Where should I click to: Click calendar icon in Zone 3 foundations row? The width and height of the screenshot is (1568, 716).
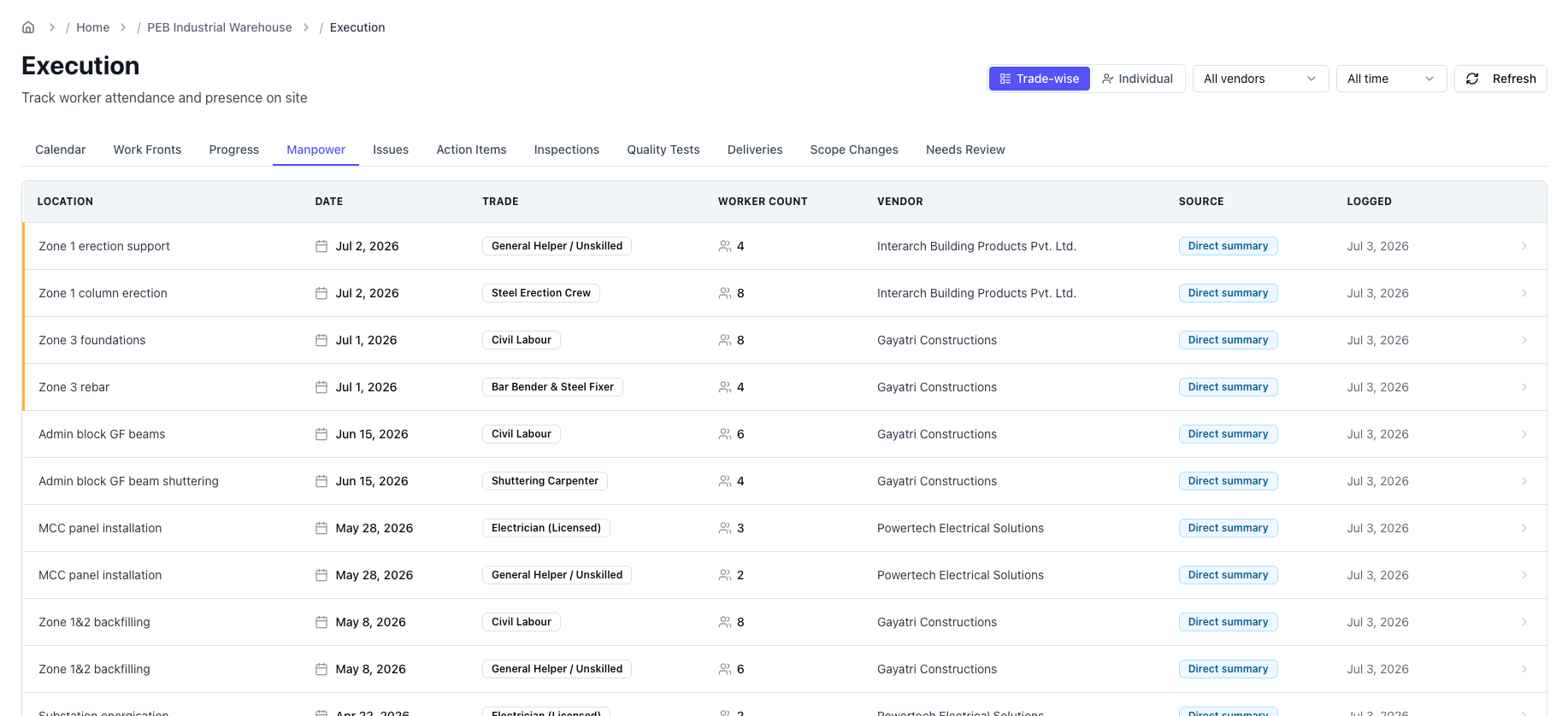click(x=321, y=340)
